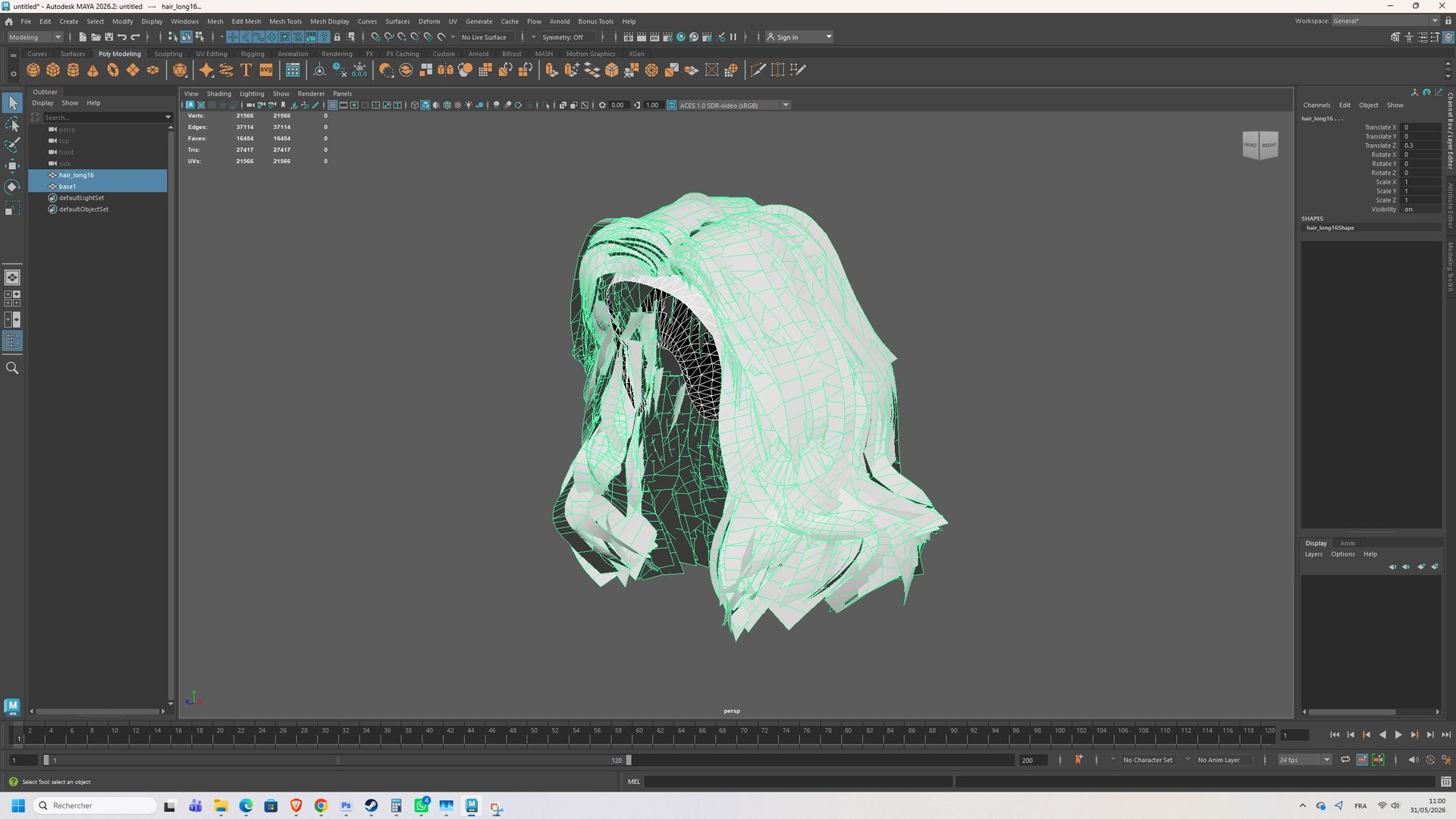Open the viewport Shading menu
1456x819 pixels.
tap(218, 94)
